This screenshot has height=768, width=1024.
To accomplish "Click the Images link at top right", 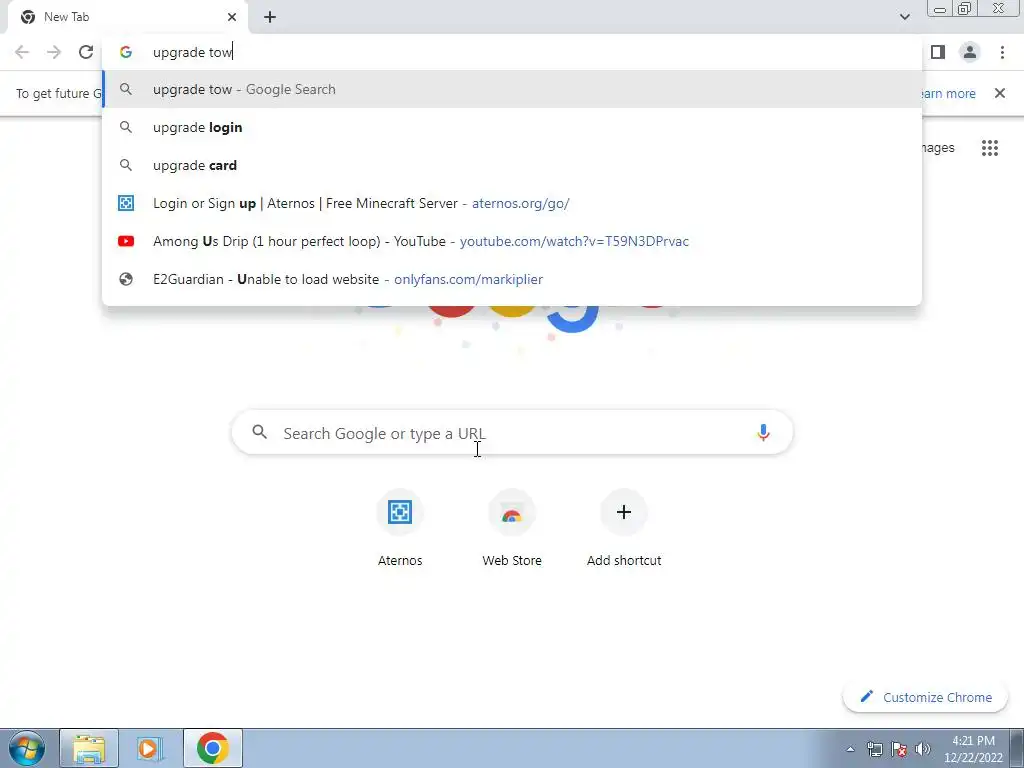I will (x=938, y=148).
